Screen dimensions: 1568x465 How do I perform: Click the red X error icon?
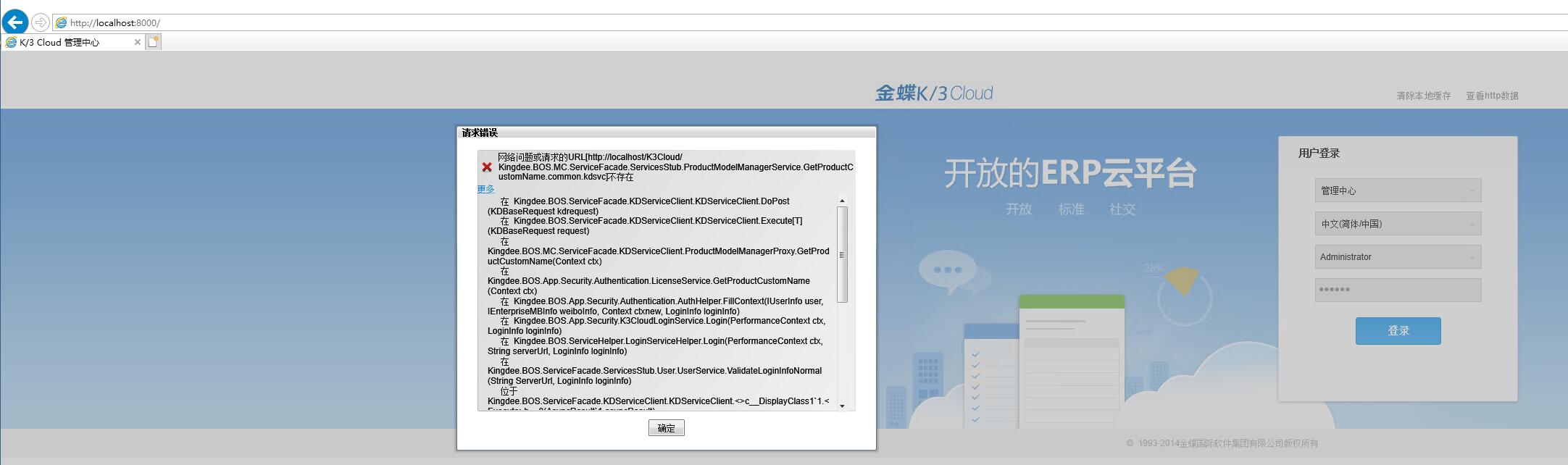click(487, 167)
